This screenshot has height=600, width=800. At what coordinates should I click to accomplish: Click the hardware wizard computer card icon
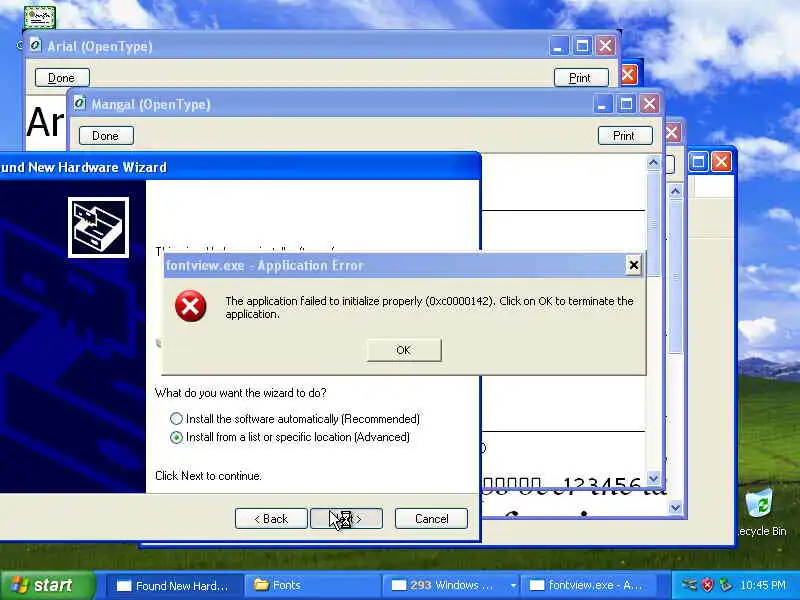pos(98,228)
